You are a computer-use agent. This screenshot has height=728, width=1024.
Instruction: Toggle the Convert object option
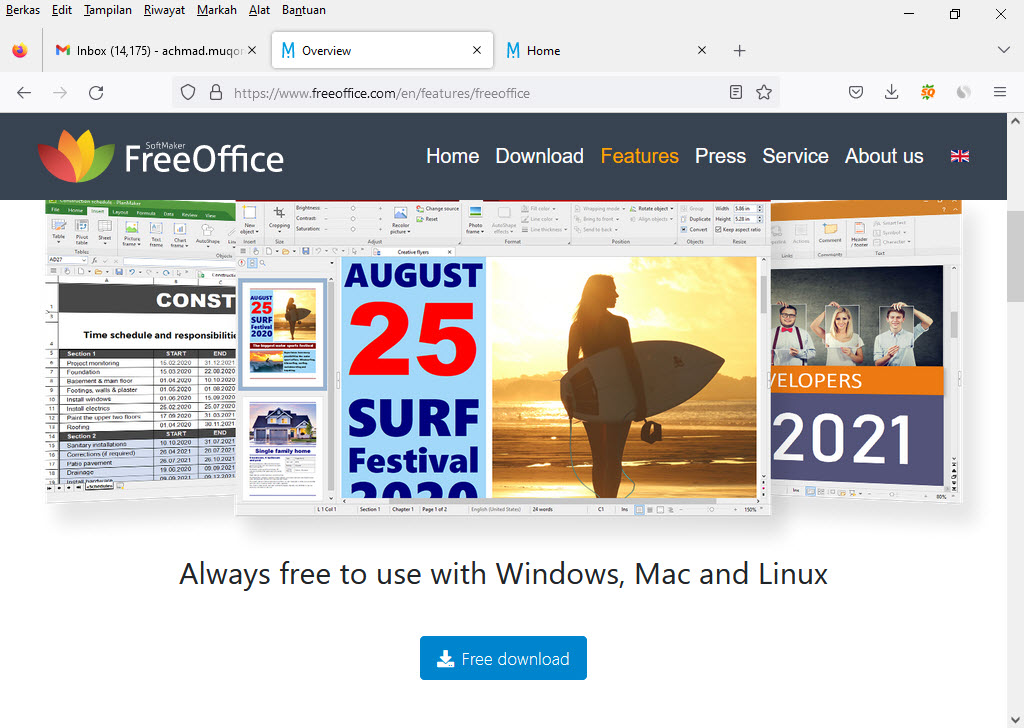pyautogui.click(x=695, y=229)
